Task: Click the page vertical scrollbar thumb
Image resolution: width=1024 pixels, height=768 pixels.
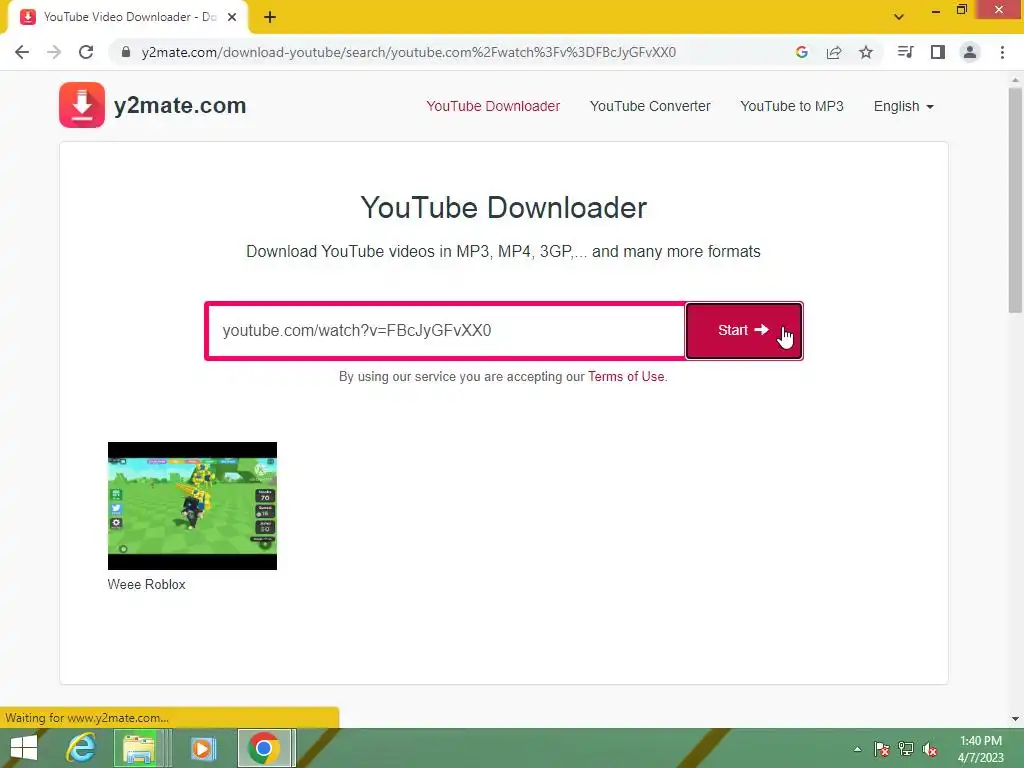Action: pyautogui.click(x=1015, y=199)
